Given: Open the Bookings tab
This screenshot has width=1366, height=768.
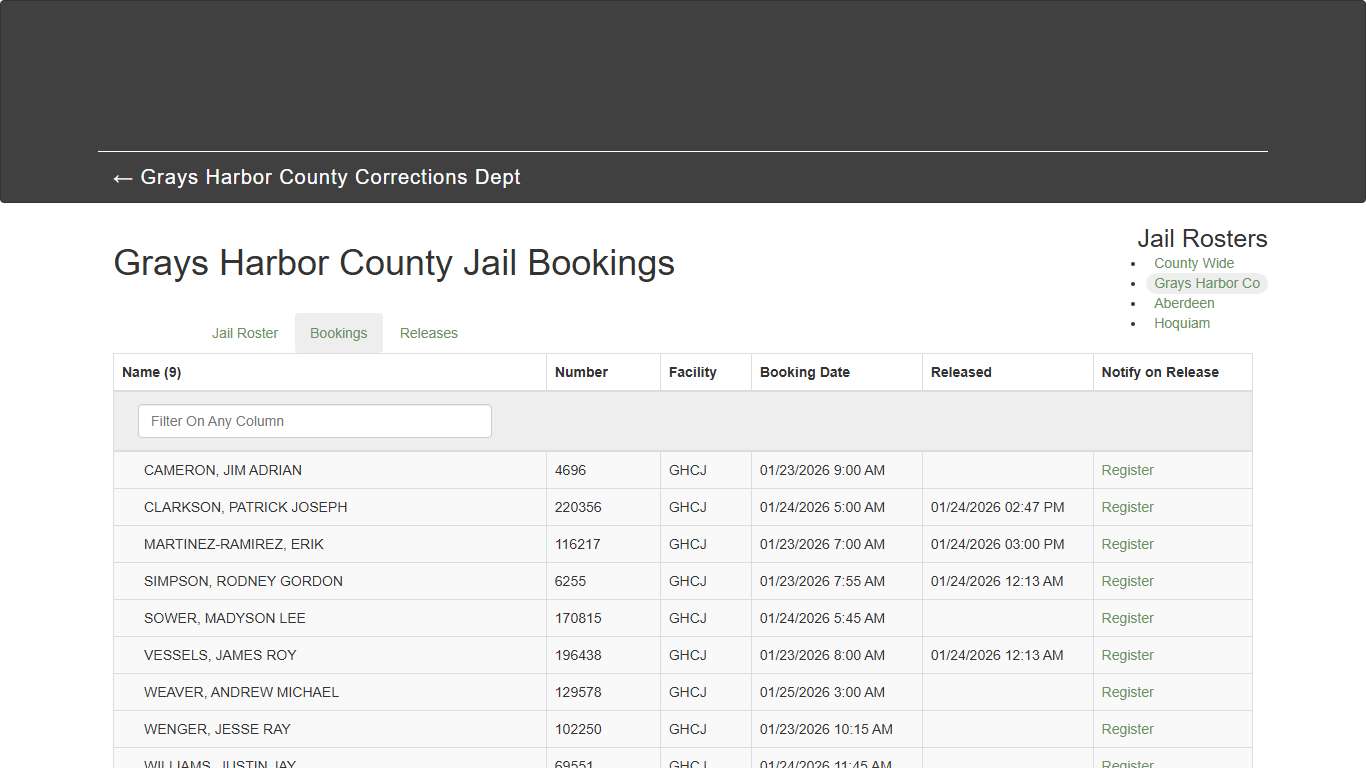Looking at the screenshot, I should (338, 332).
